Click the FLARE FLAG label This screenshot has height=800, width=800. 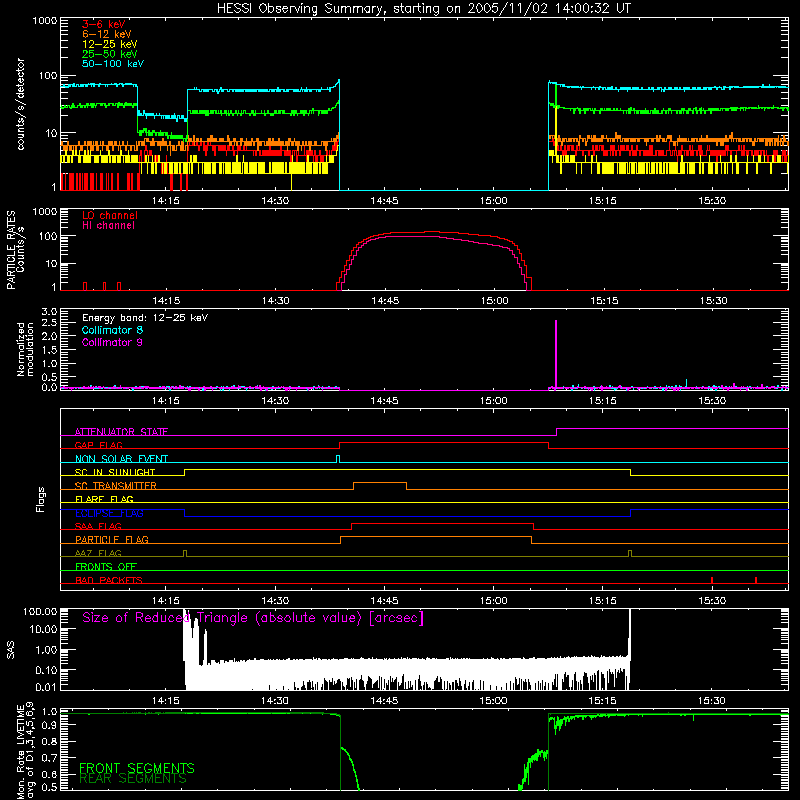click(104, 499)
